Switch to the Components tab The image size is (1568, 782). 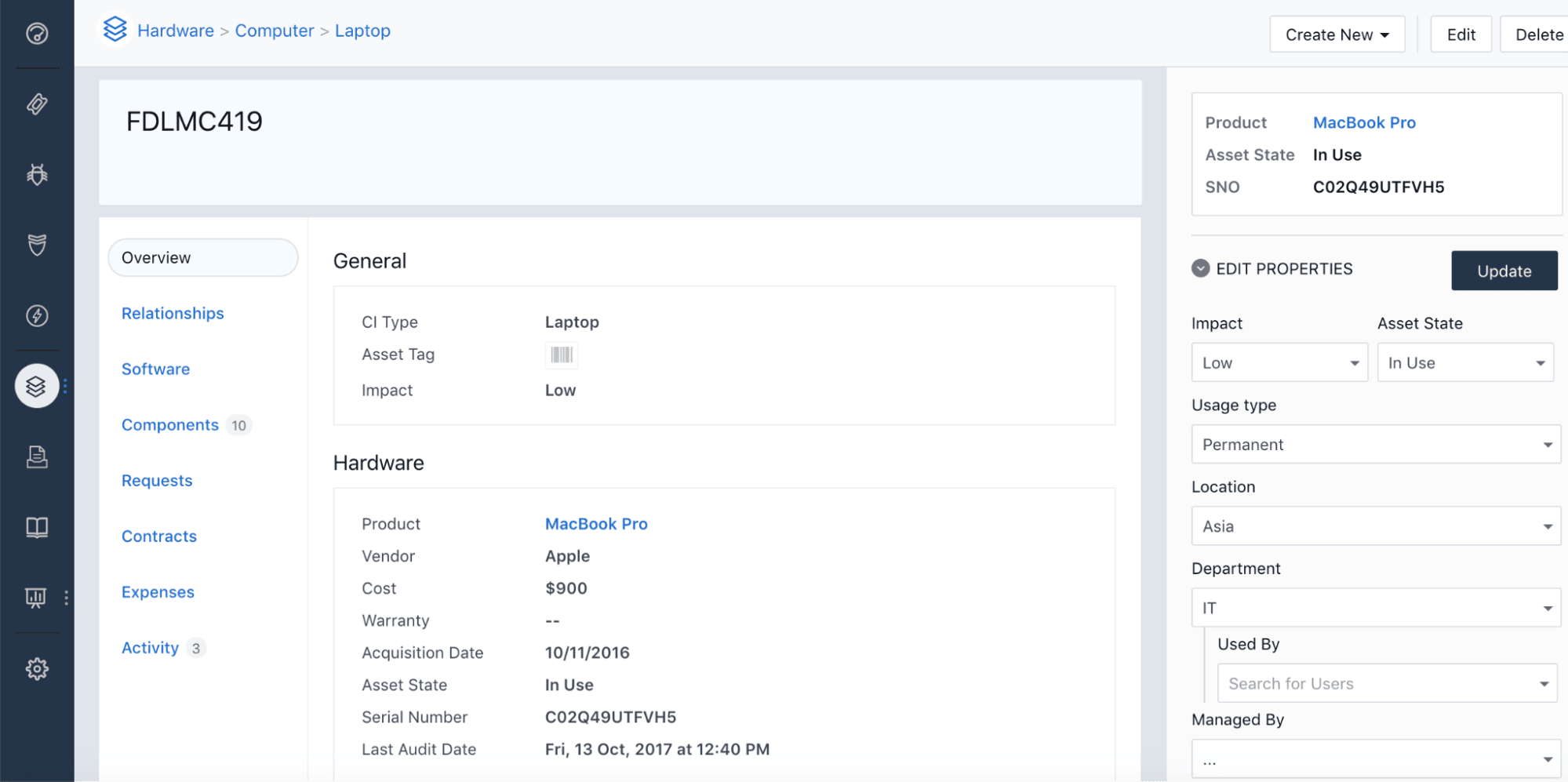[x=169, y=424]
